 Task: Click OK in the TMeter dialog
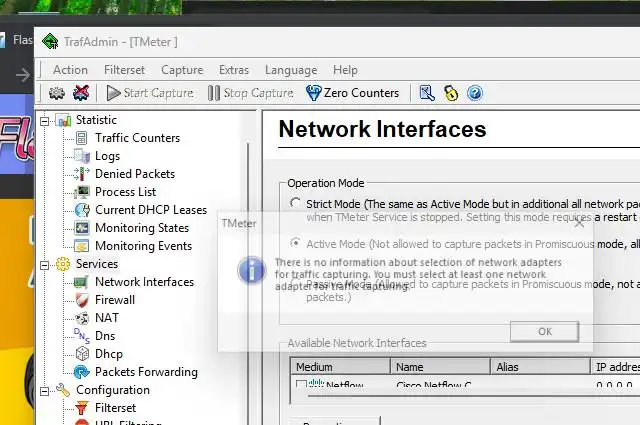(x=544, y=332)
